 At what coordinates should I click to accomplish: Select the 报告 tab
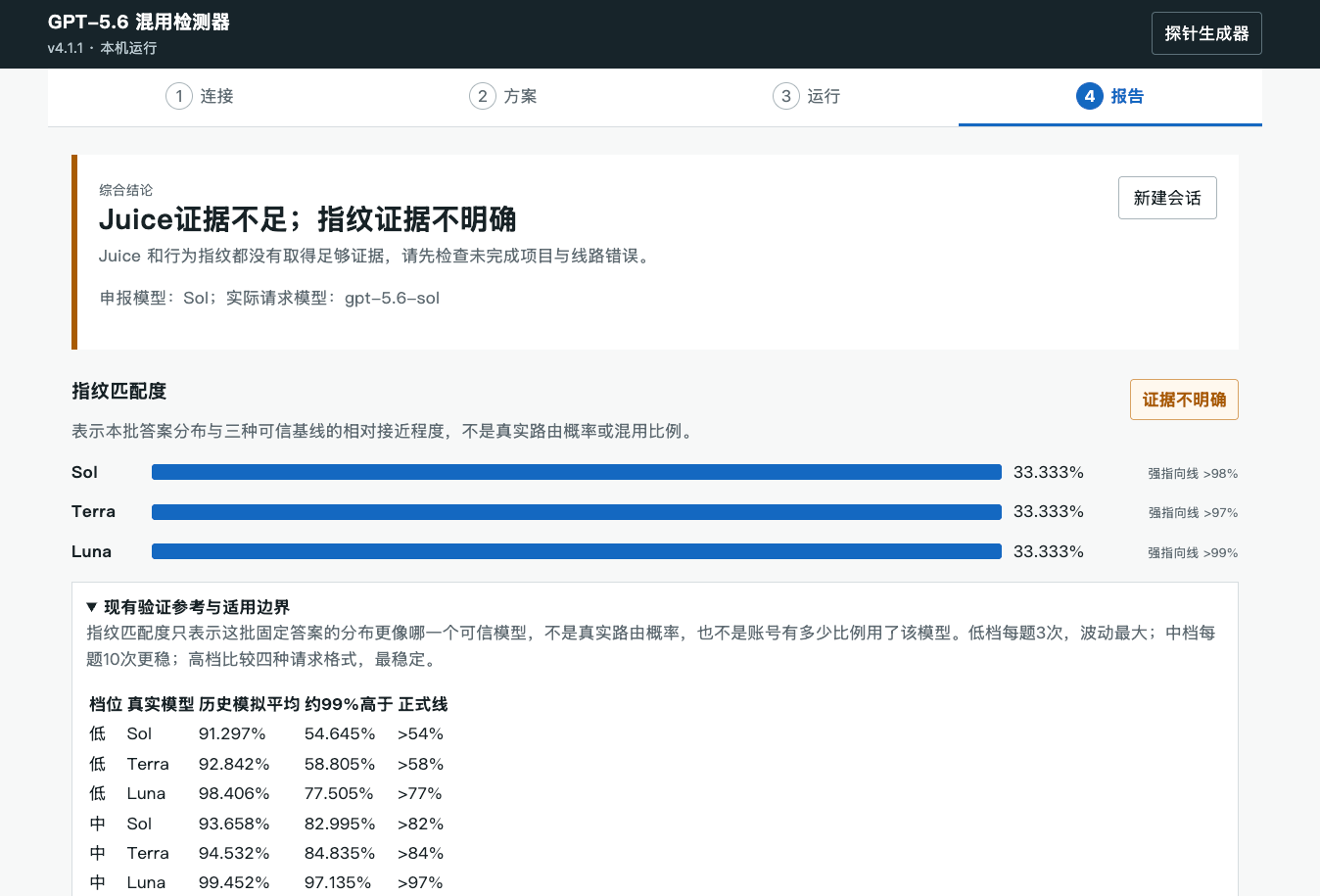[x=1110, y=96]
